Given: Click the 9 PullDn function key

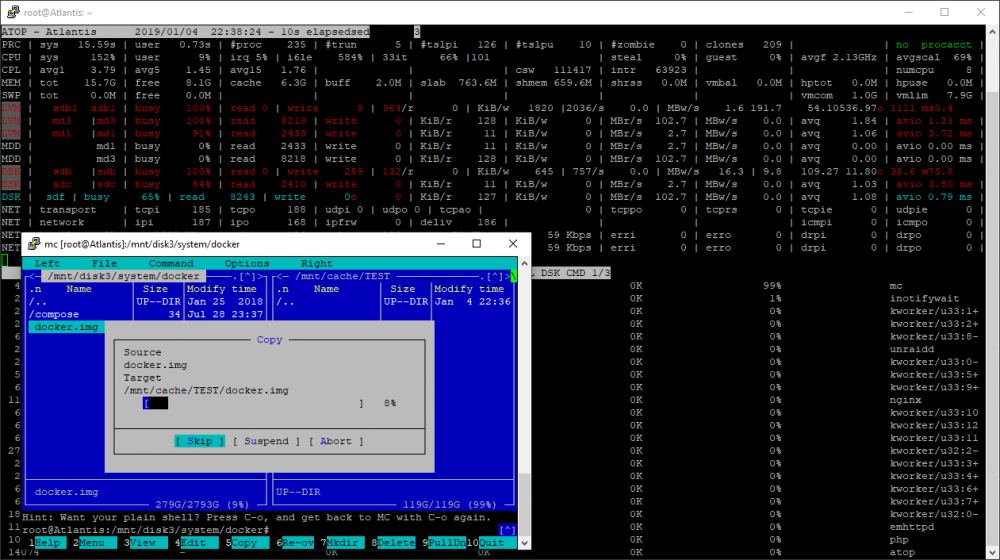Looking at the screenshot, I should pos(444,543).
